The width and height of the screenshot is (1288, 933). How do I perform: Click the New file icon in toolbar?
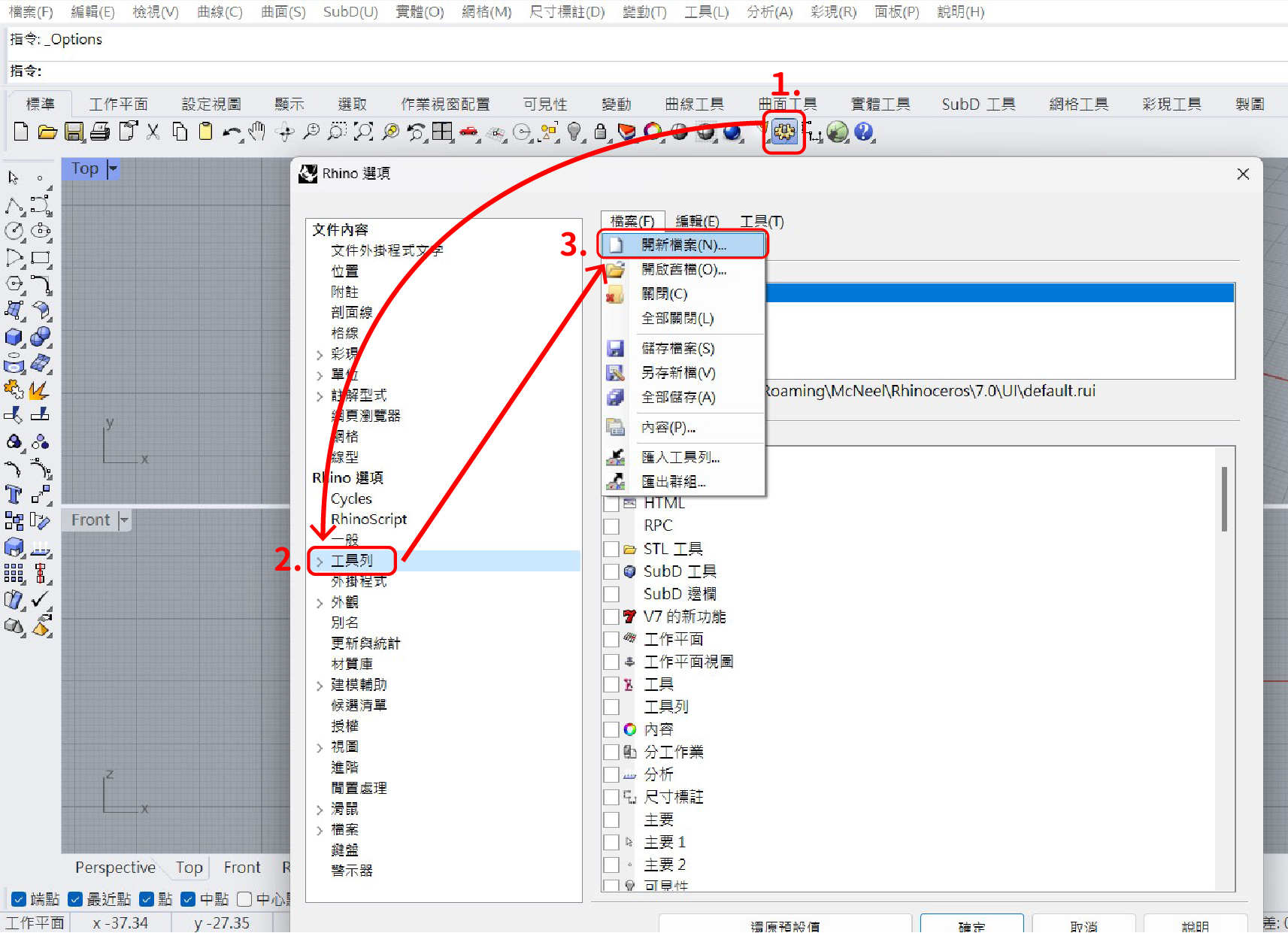21,132
